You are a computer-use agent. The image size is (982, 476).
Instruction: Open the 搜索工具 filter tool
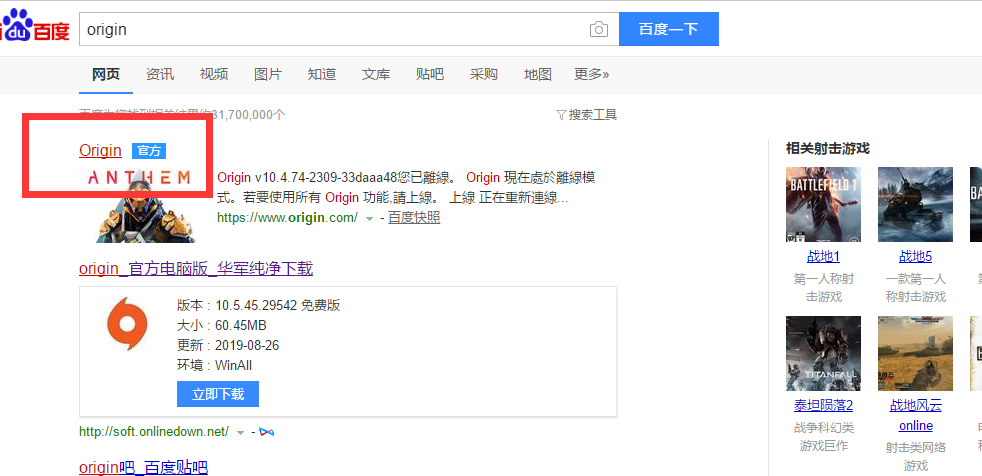click(586, 115)
